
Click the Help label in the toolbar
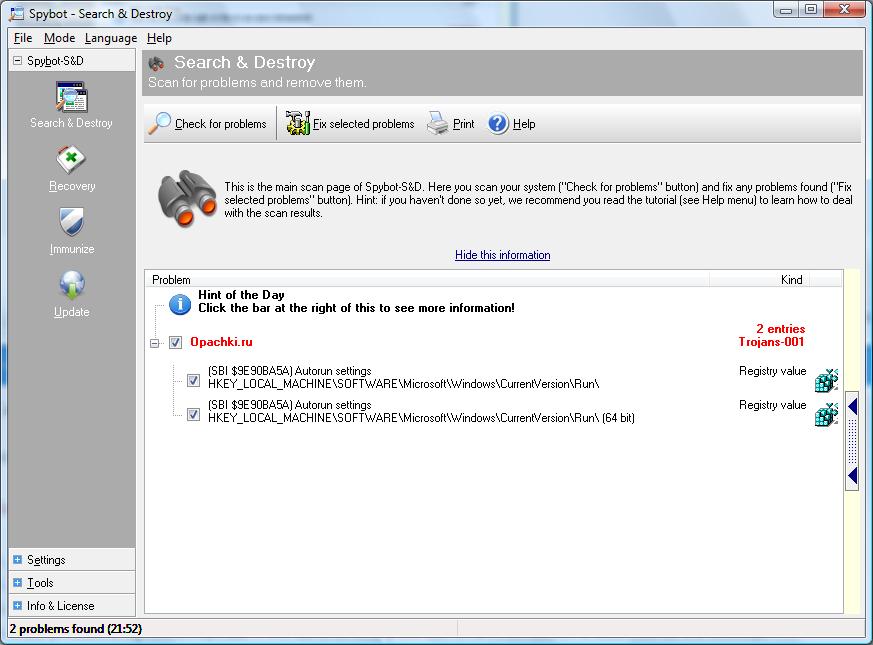pyautogui.click(x=524, y=124)
